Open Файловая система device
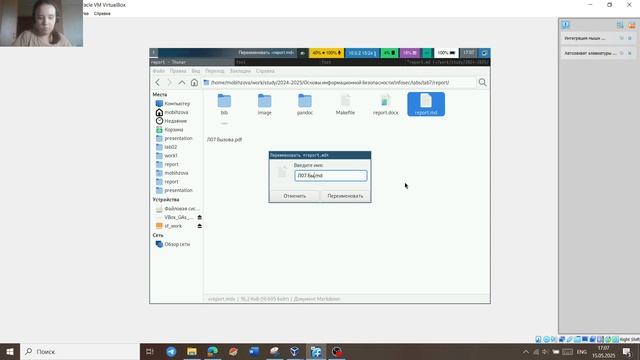The width and height of the screenshot is (640, 360). coord(177,209)
